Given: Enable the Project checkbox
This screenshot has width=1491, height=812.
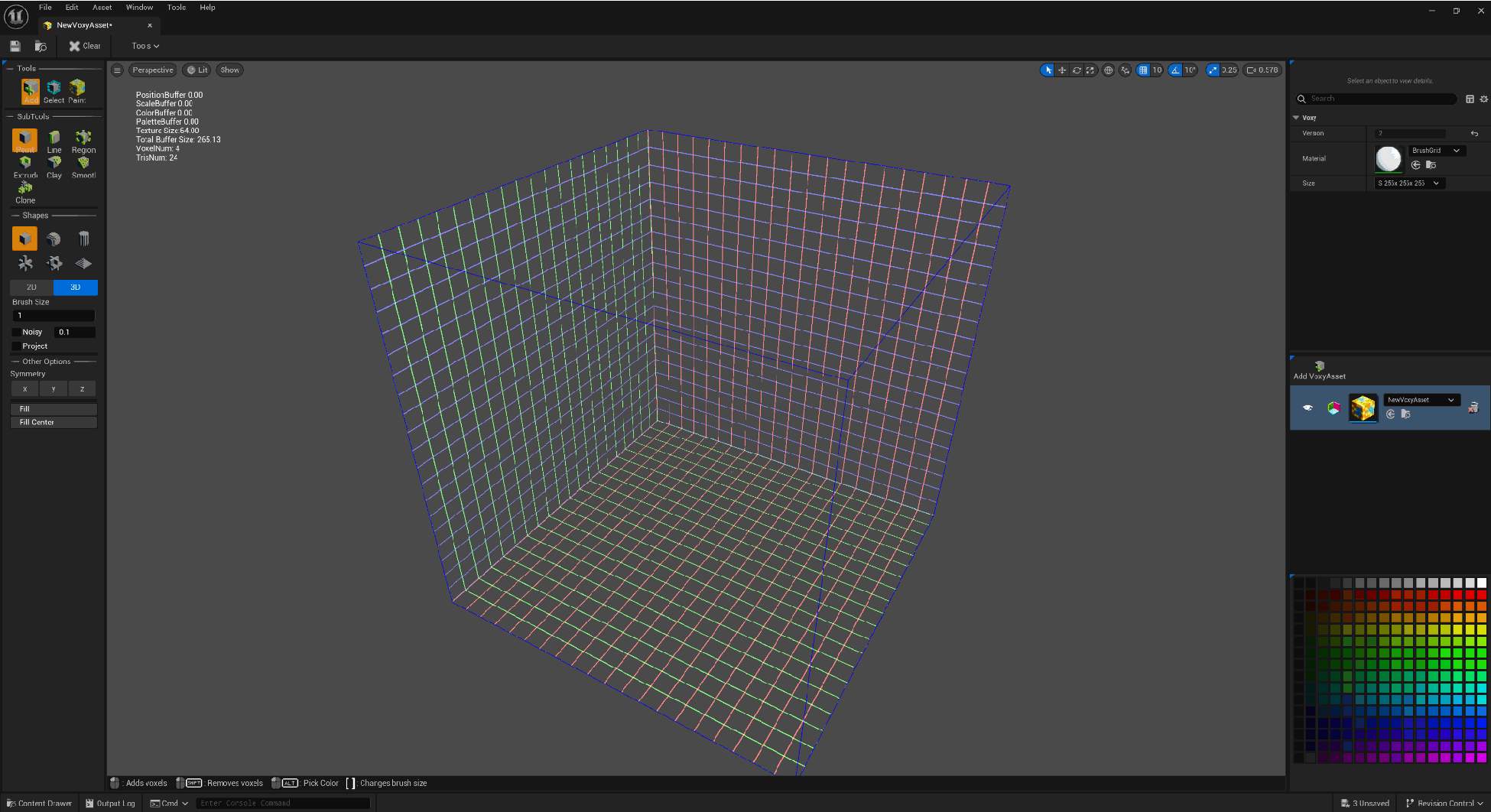Looking at the screenshot, I should pyautogui.click(x=17, y=346).
